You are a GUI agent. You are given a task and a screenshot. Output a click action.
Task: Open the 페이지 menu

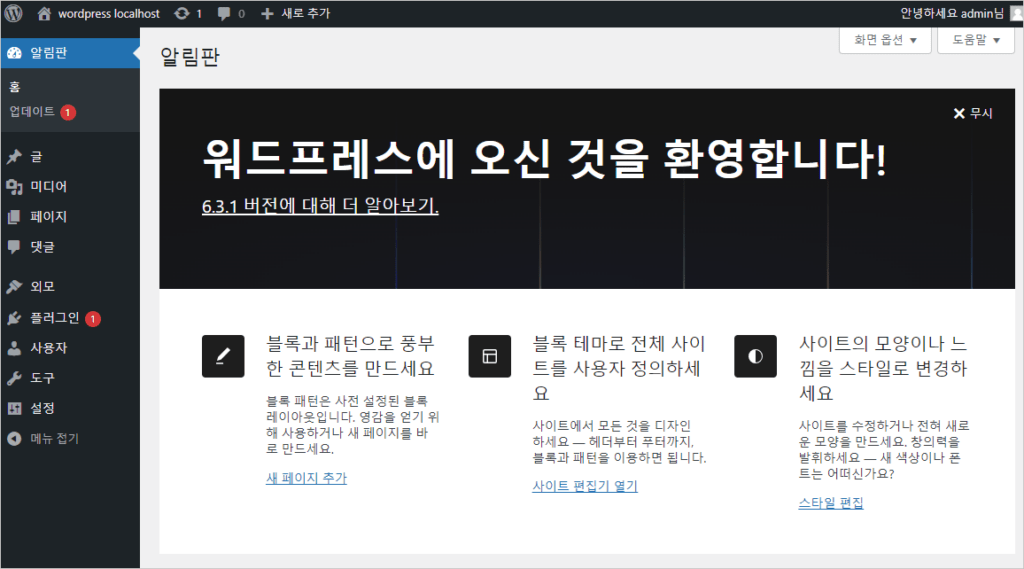tap(70, 217)
